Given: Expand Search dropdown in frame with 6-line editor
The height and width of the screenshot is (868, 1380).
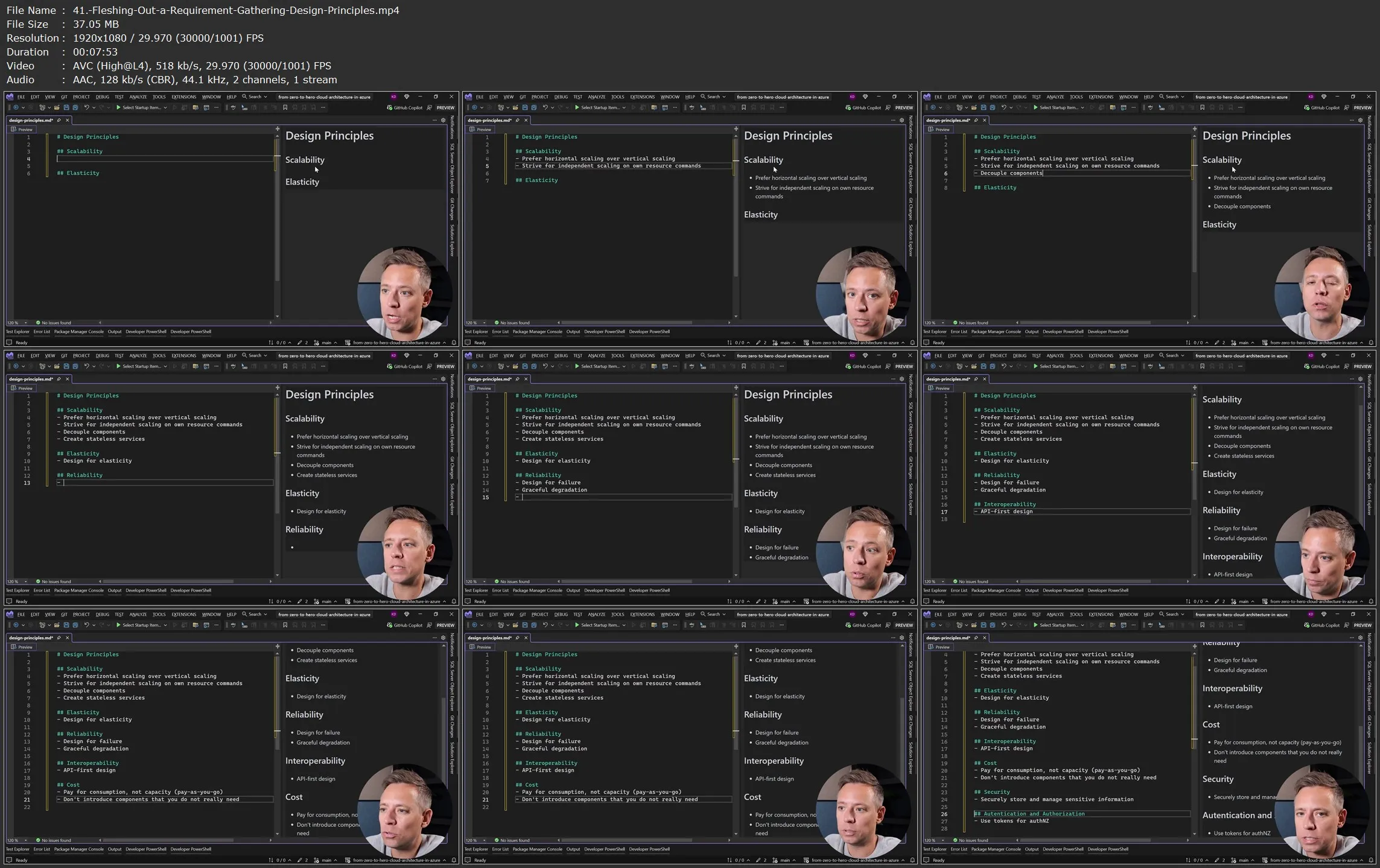Looking at the screenshot, I should 266,97.
